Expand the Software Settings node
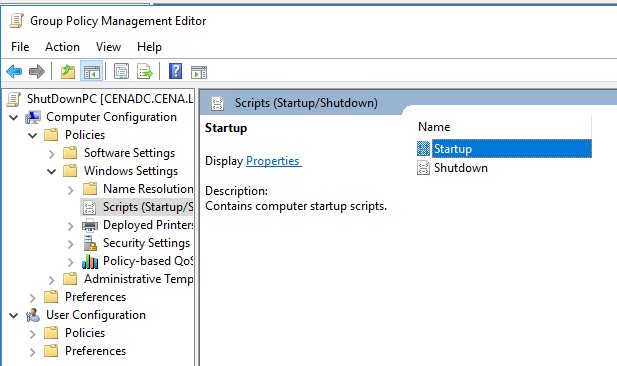The height and width of the screenshot is (366, 617). click(x=52, y=153)
